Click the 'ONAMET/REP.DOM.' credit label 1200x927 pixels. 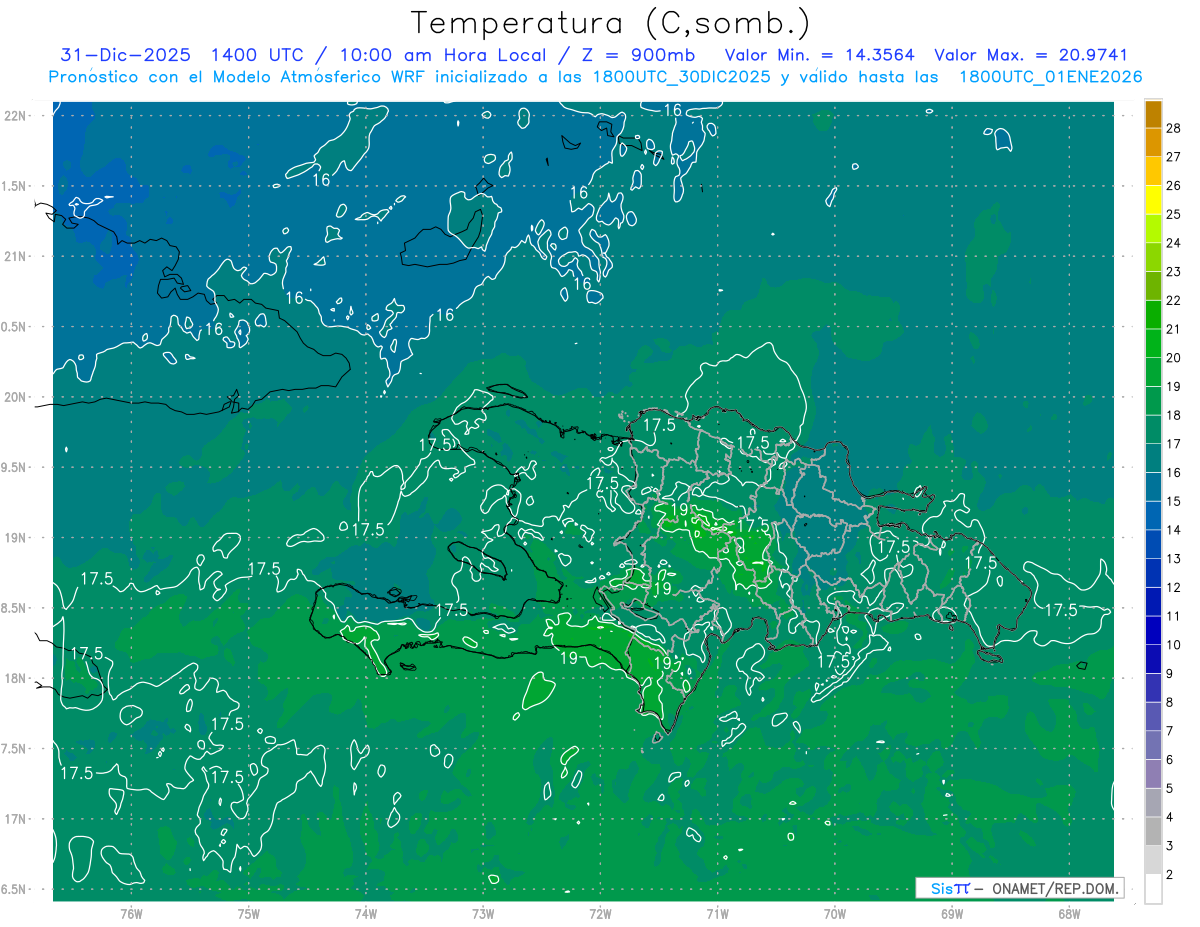click(1053, 888)
